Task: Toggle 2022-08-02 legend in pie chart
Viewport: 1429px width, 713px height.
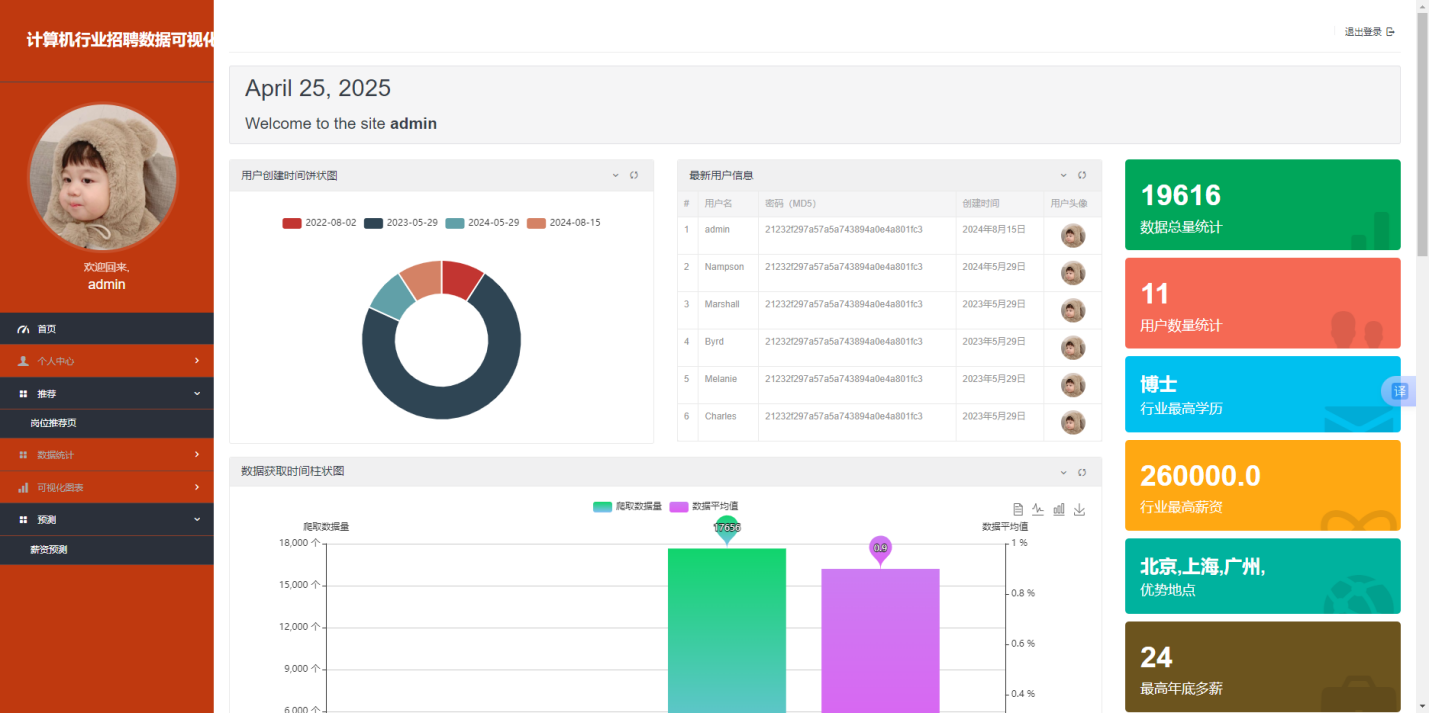Action: click(319, 223)
